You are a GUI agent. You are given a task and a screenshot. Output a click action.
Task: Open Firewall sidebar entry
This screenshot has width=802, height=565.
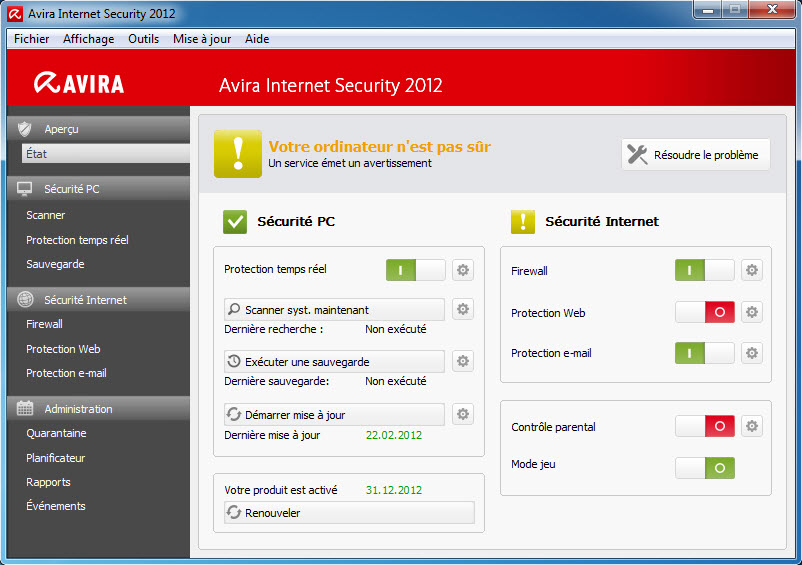coord(44,324)
